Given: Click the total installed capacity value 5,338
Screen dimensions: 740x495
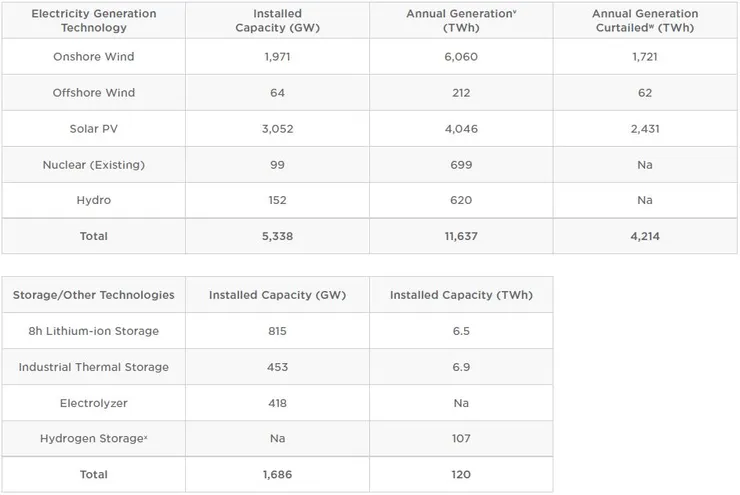Looking at the screenshot, I should (x=277, y=236).
